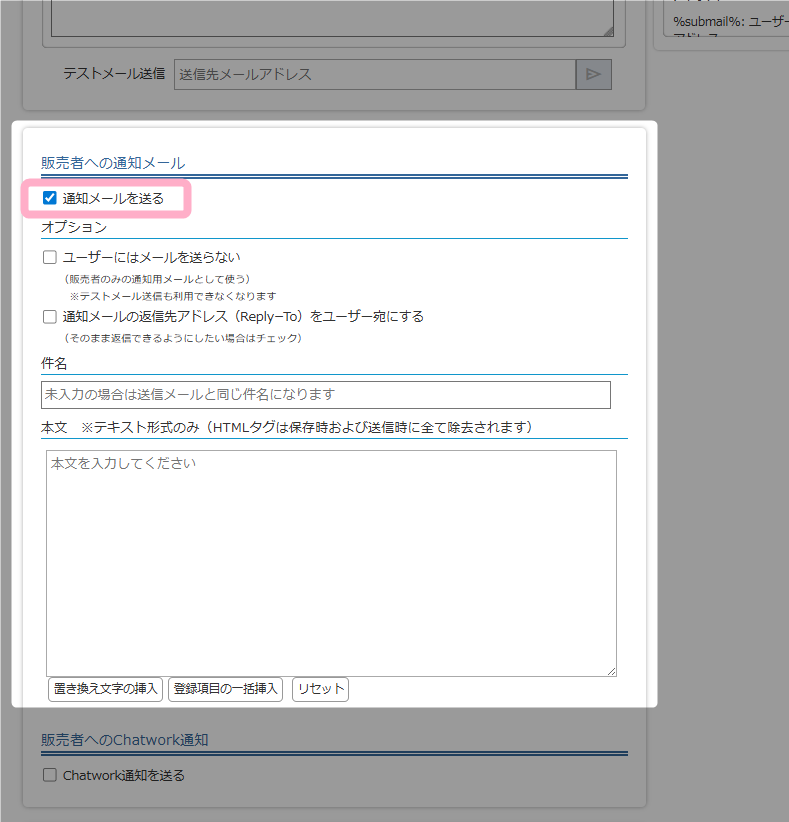Enable Chatwork通知を送る checkbox
789x822 pixels.
click(x=50, y=775)
